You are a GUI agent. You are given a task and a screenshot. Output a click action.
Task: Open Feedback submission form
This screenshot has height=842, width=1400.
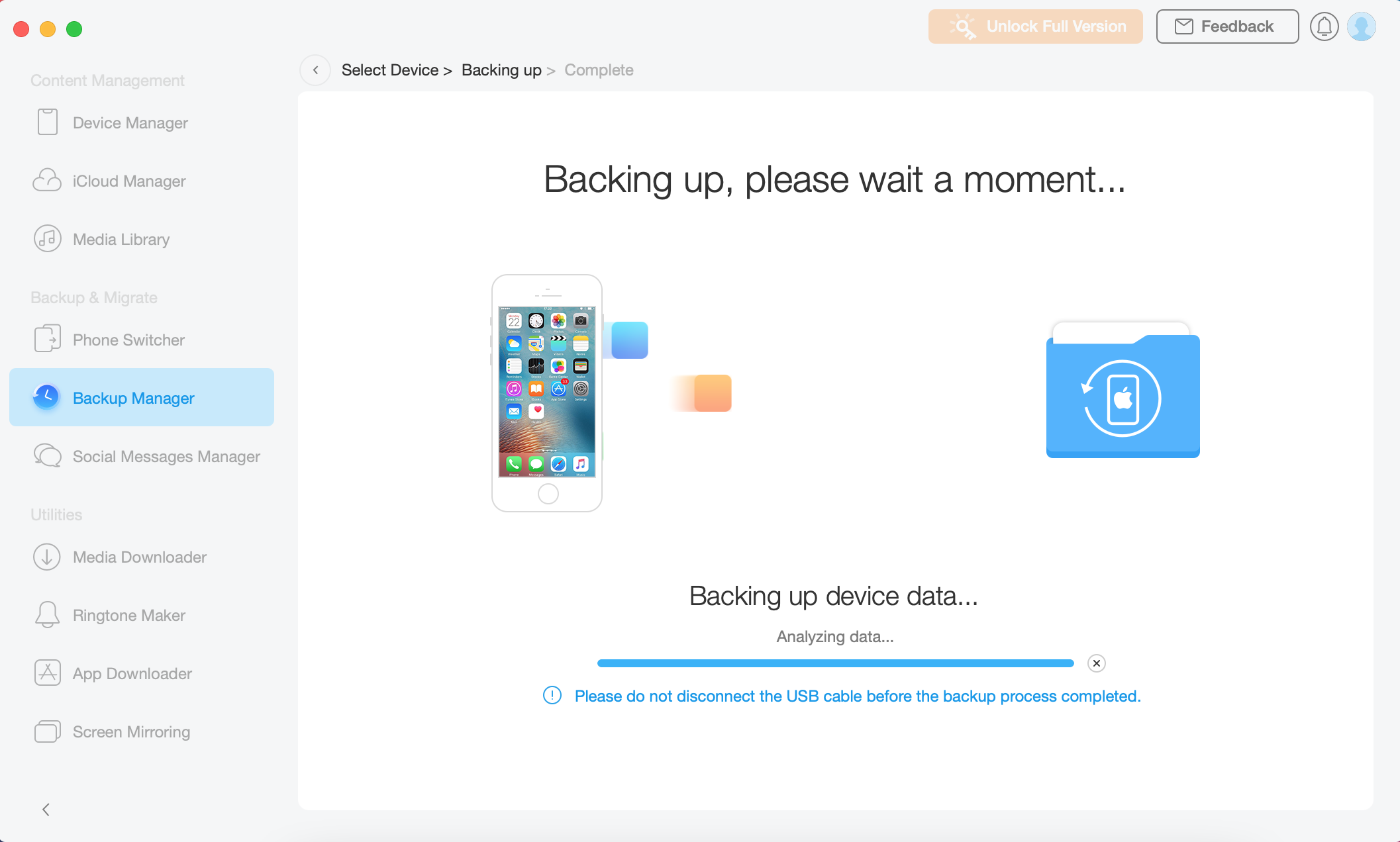1229,26
